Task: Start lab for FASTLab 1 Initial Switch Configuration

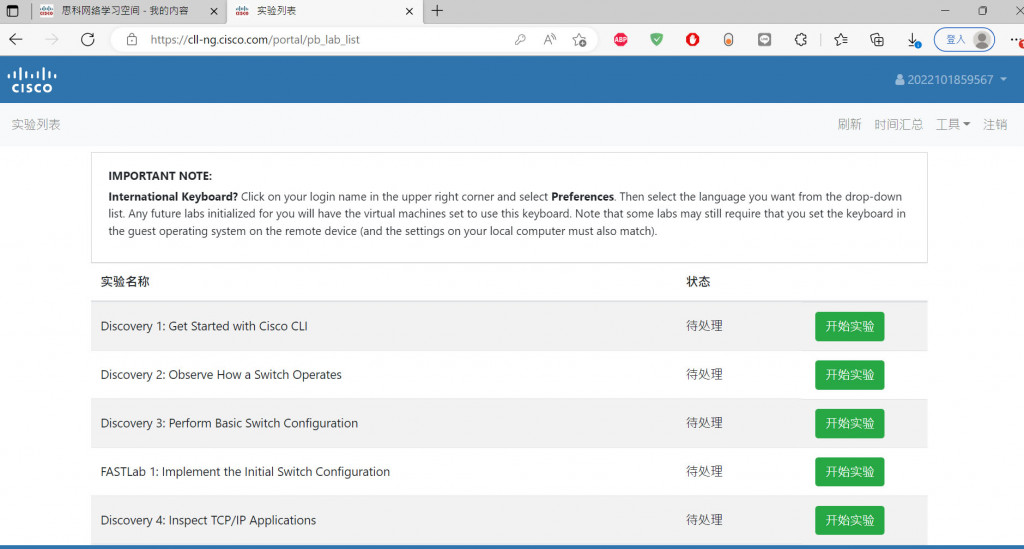Action: (x=850, y=472)
